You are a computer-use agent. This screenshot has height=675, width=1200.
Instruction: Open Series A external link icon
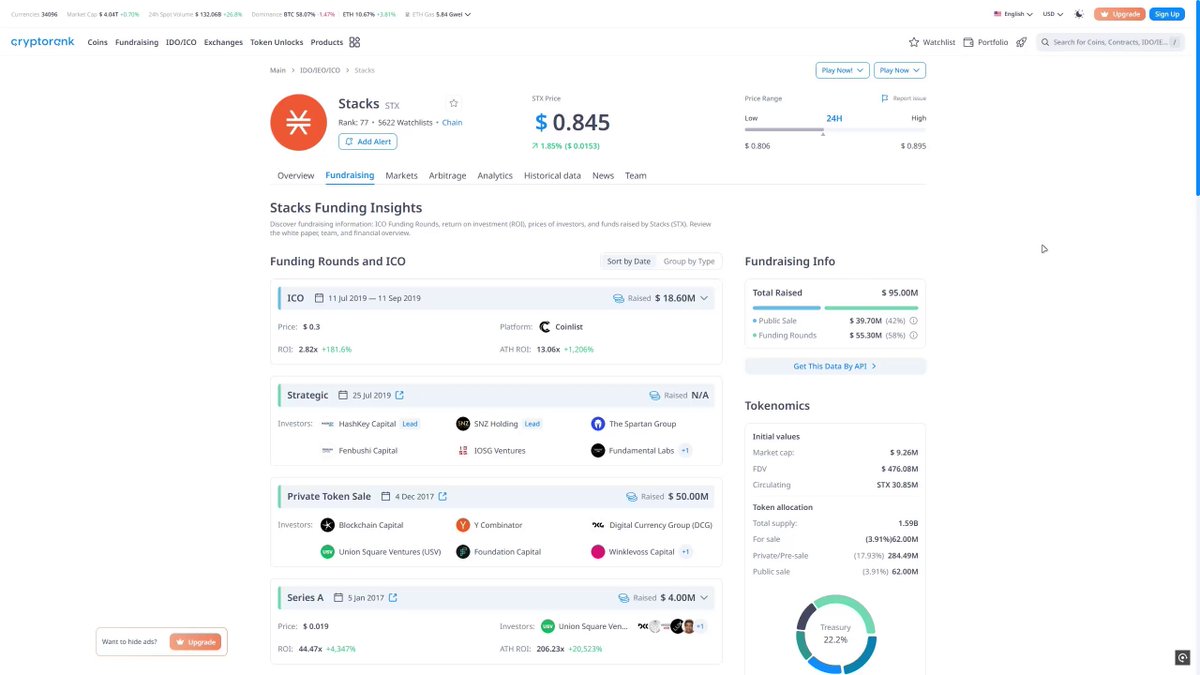[x=393, y=598]
